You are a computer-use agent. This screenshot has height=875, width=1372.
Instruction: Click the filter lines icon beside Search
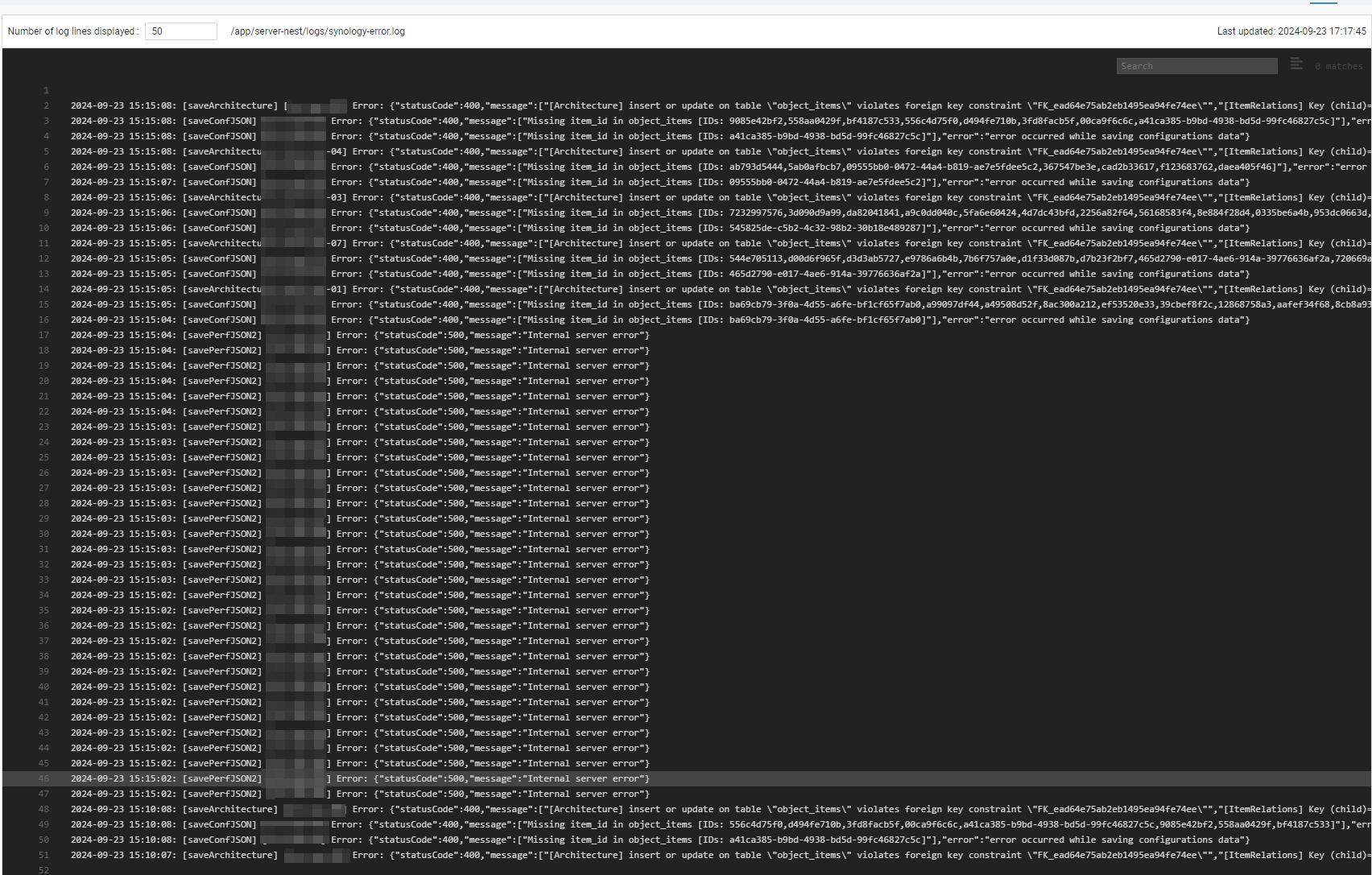click(x=1296, y=64)
